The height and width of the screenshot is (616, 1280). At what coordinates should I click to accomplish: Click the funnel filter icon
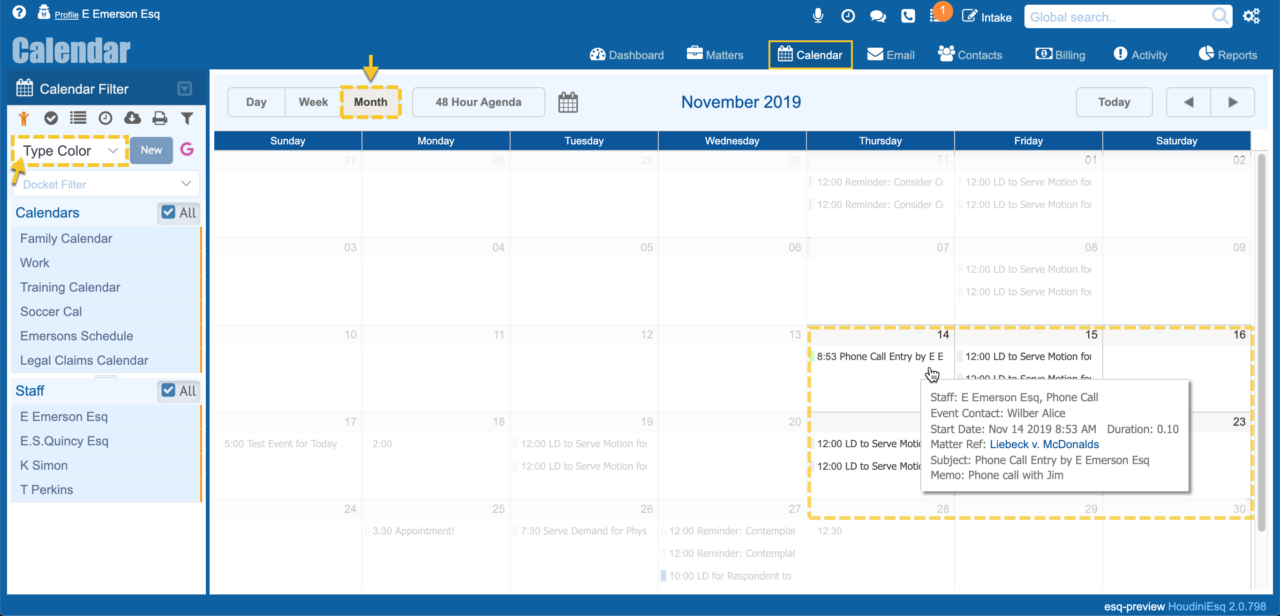click(x=186, y=117)
